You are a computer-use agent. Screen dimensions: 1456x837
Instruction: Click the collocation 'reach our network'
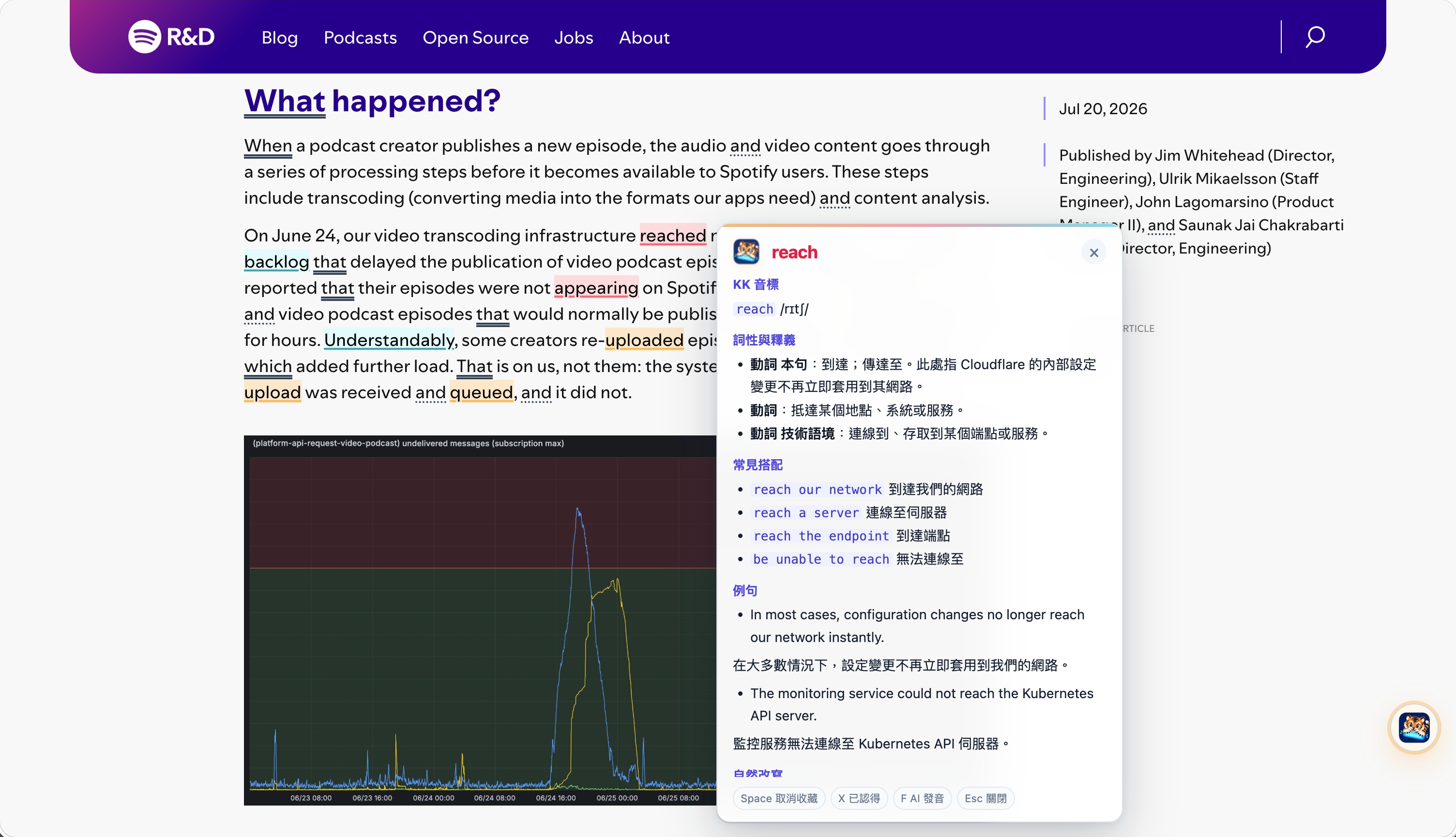[x=817, y=489]
